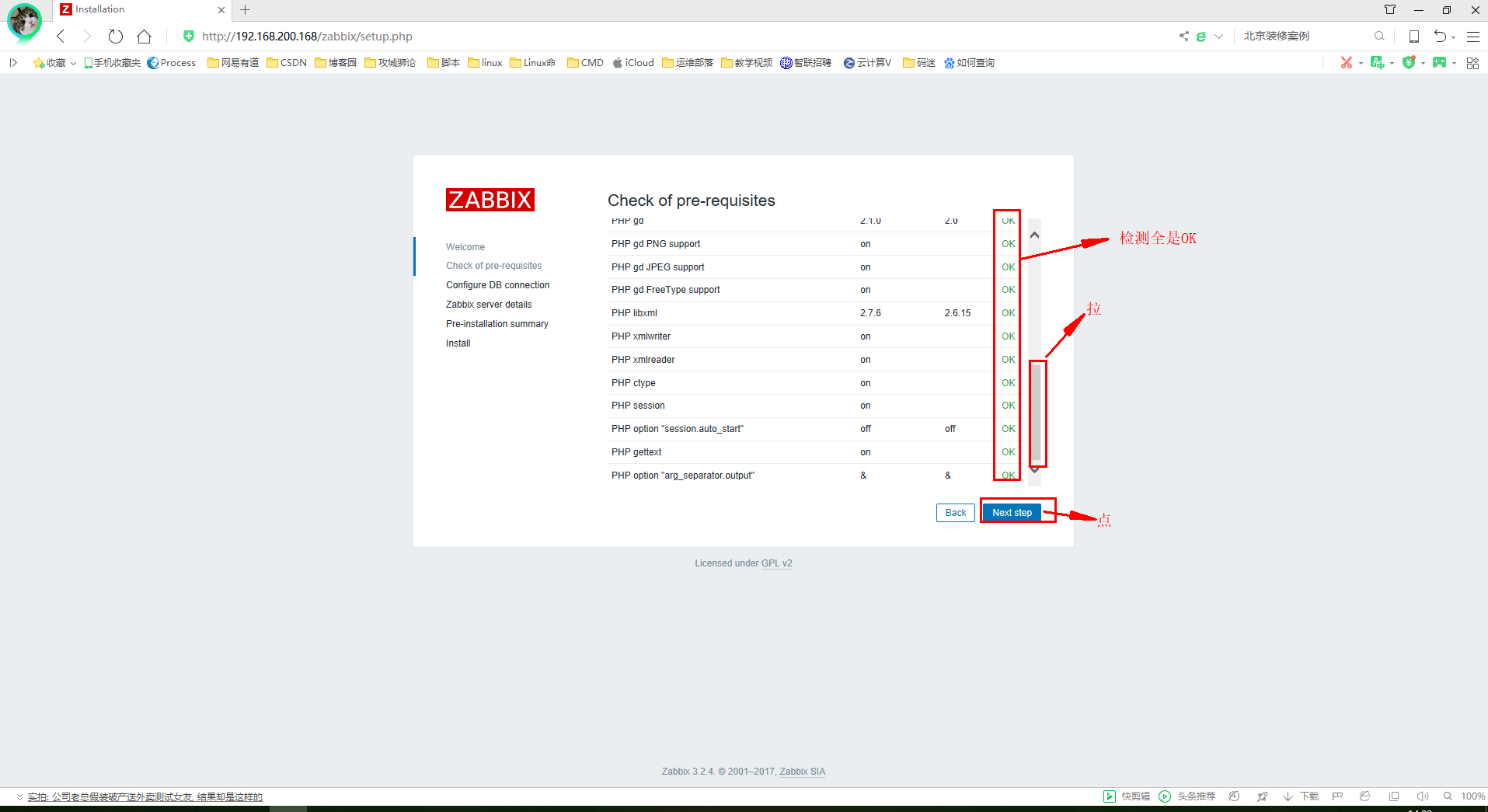Click the bookmarks sidebar toggle arrow
Screen dimensions: 1488x812
pos(13,63)
